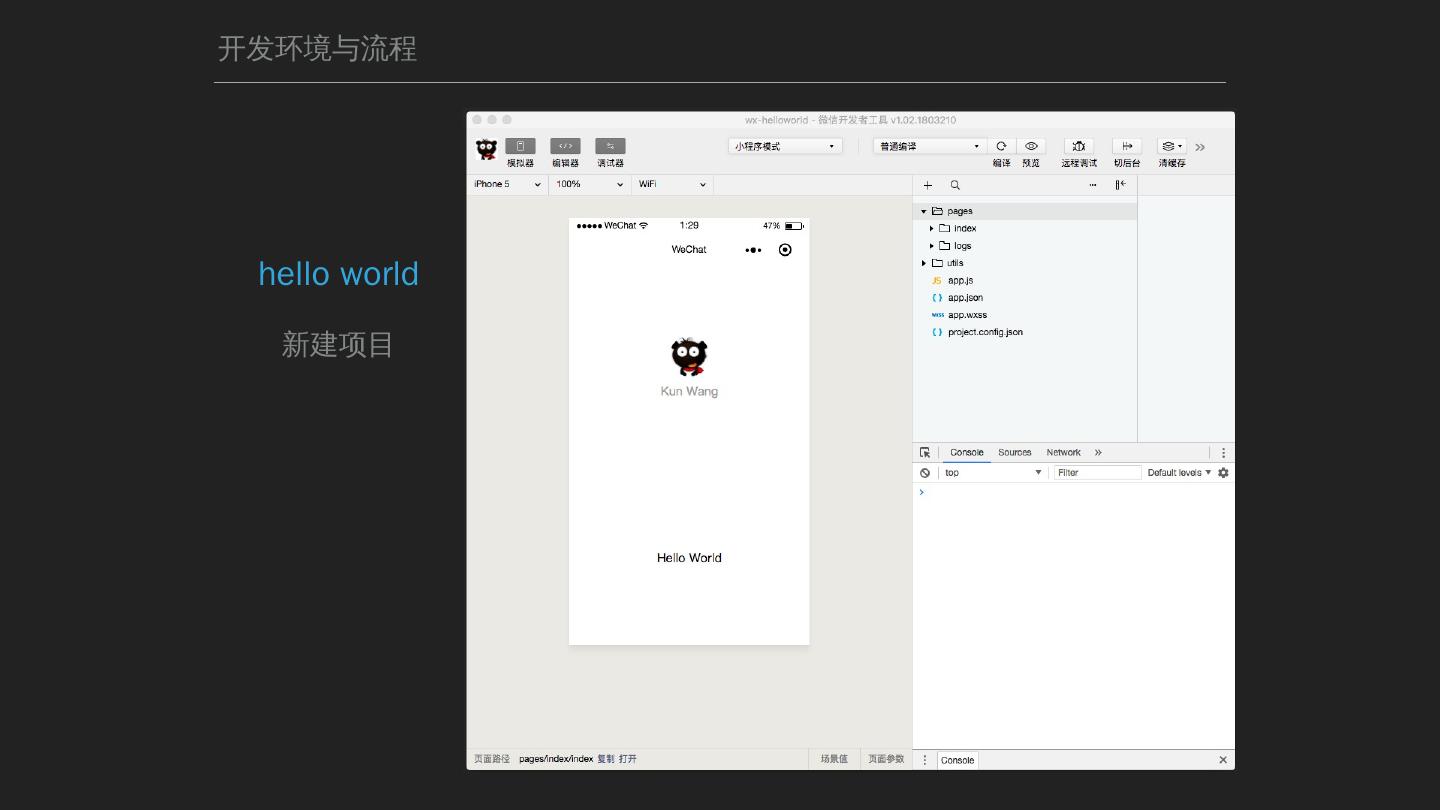Viewport: 1440px width, 810px height.
Task: Click the 编译 compile refresh icon
Action: [x=1001, y=146]
